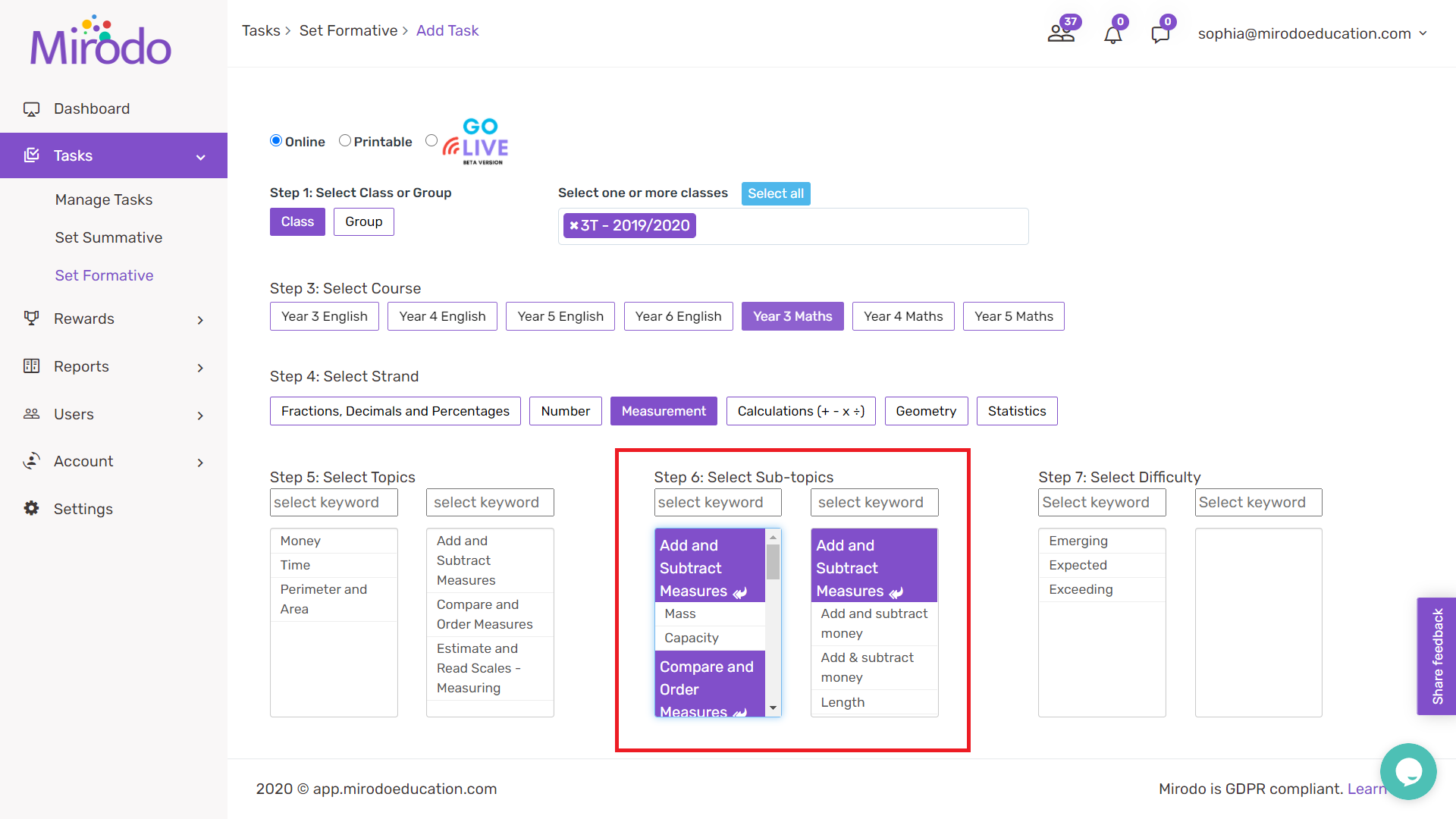Open the Manage Tasks submenu item
Viewport: 1456px width, 819px height.
tap(104, 199)
